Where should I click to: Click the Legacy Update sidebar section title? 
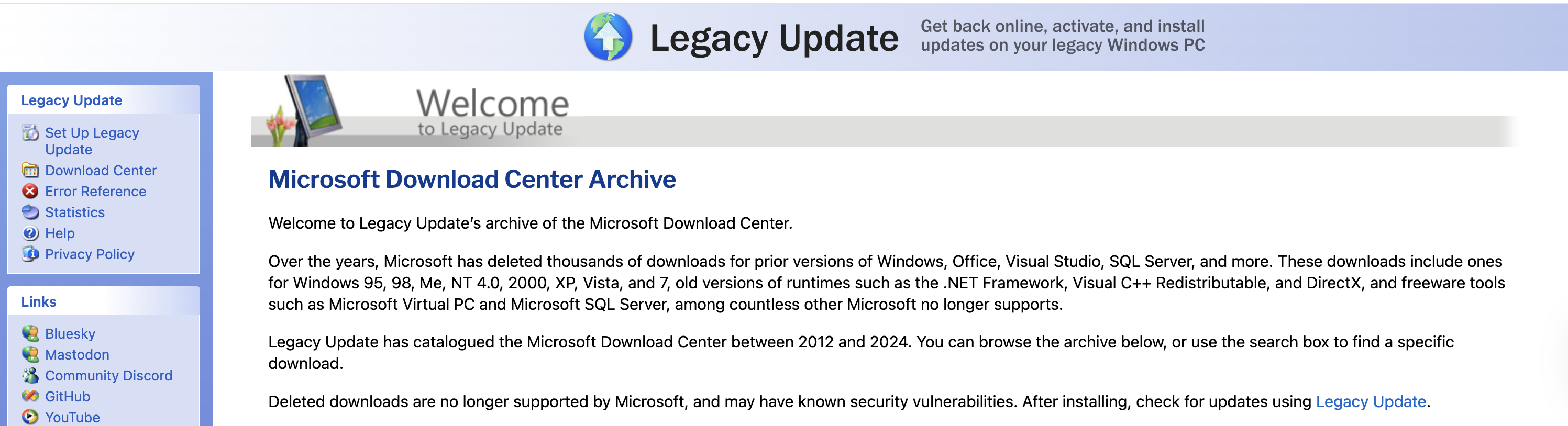coord(71,100)
